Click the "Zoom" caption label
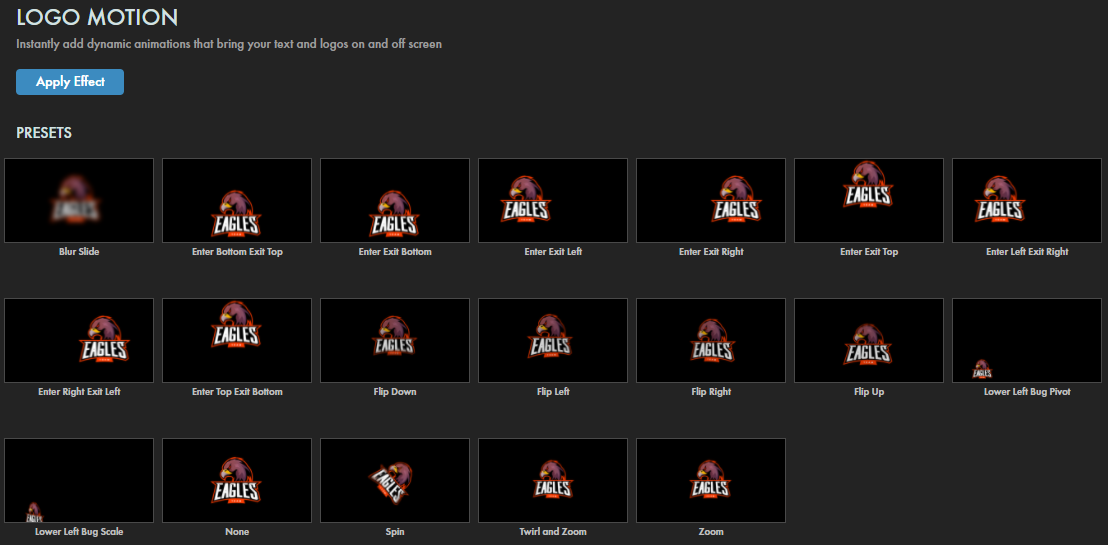 click(711, 532)
